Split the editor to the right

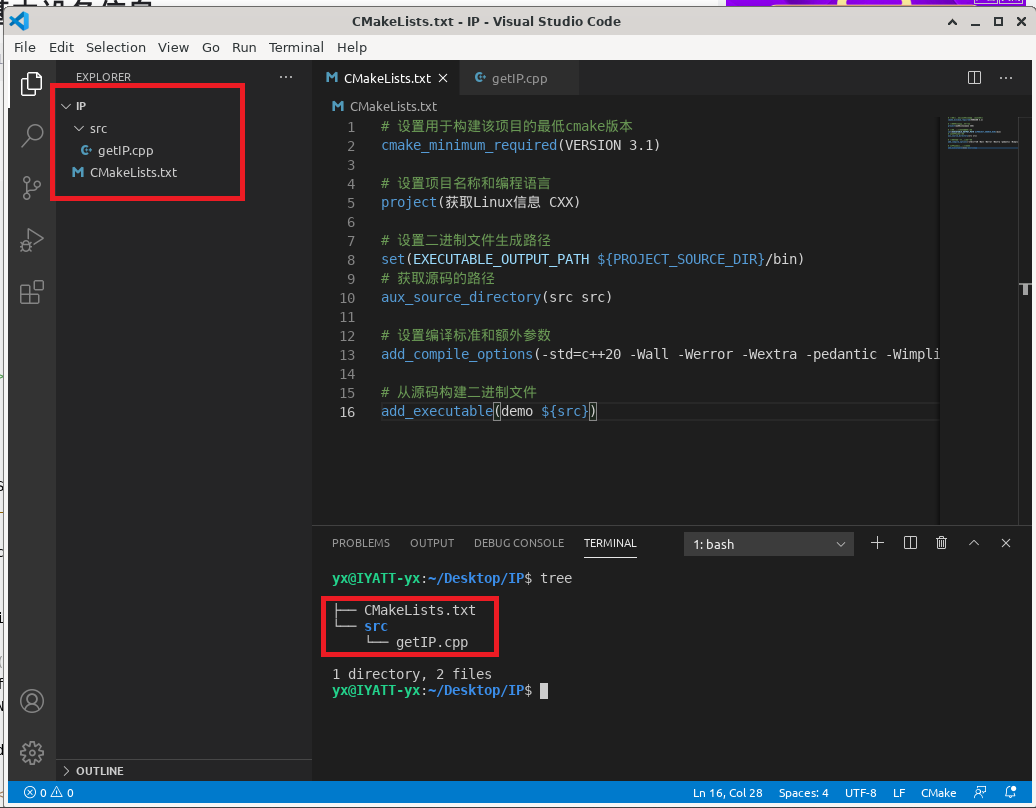coord(974,77)
